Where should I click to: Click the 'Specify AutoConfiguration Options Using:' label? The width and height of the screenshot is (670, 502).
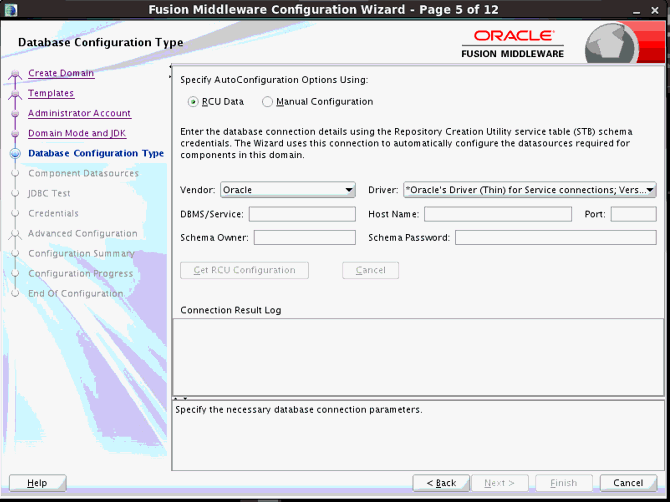tap(274, 80)
